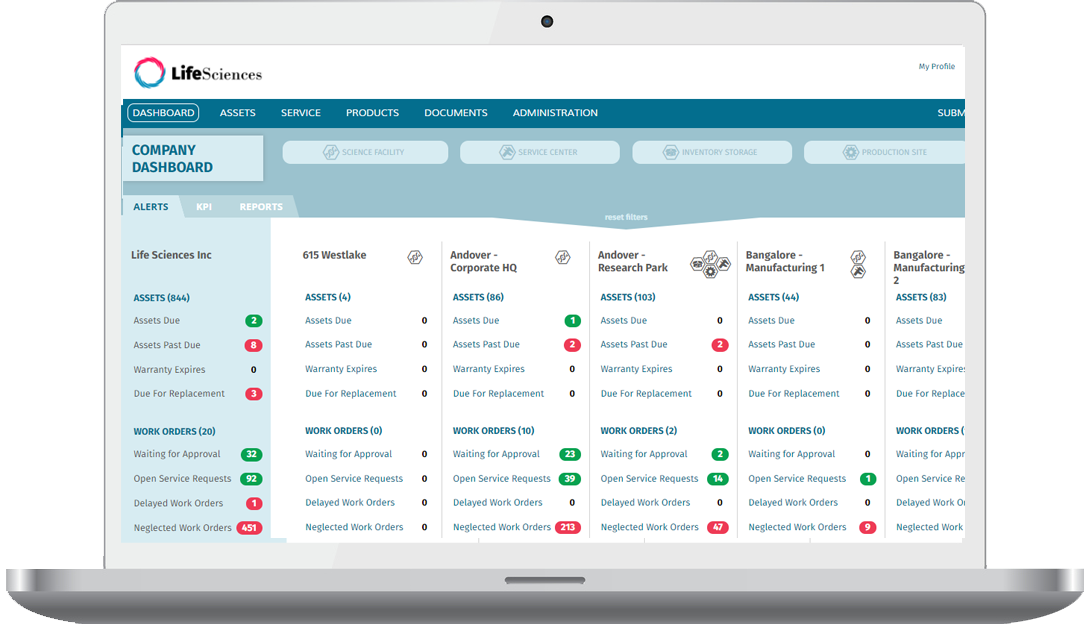The width and height of the screenshot is (1084, 624).
Task: Select the Science Facility filter icon
Action: click(x=329, y=151)
